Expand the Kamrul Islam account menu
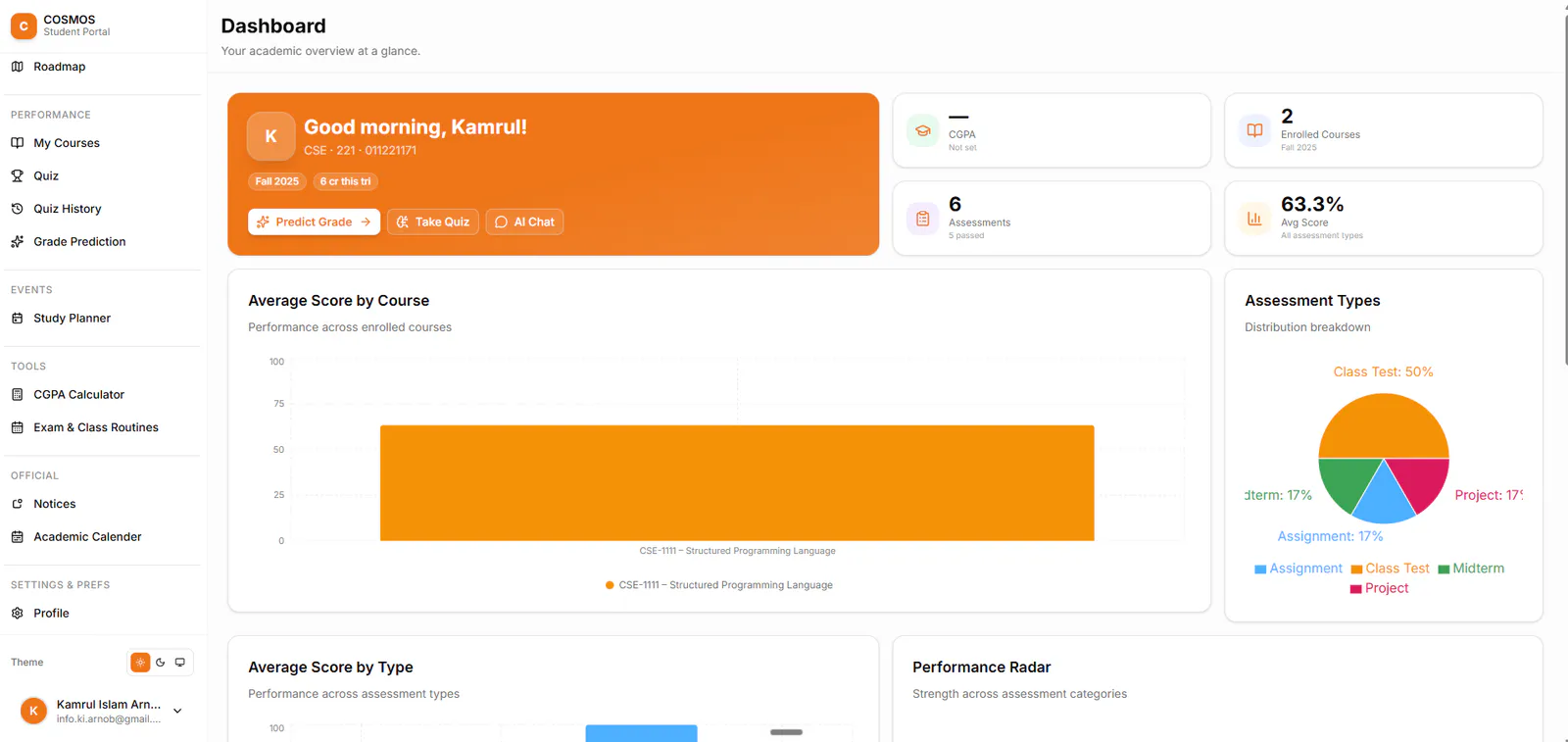This screenshot has height=742, width=1568. coord(177,711)
